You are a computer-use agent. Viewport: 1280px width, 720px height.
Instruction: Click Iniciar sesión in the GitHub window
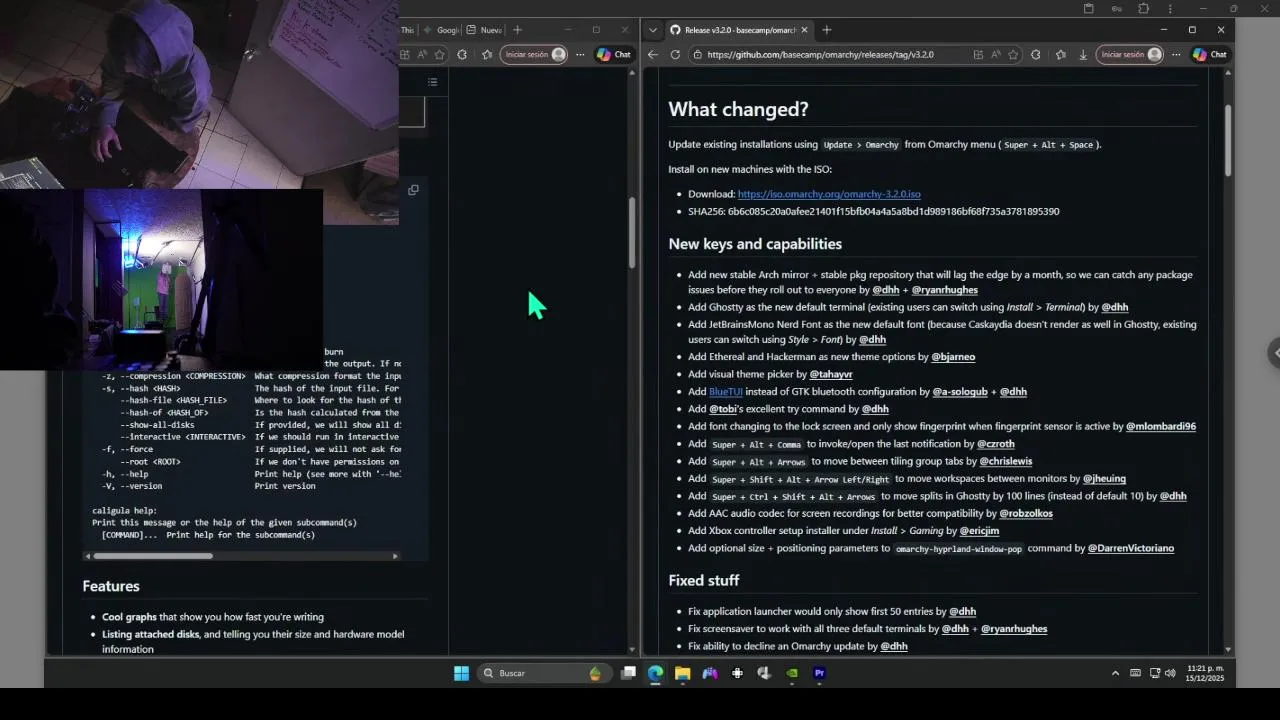(x=1130, y=55)
